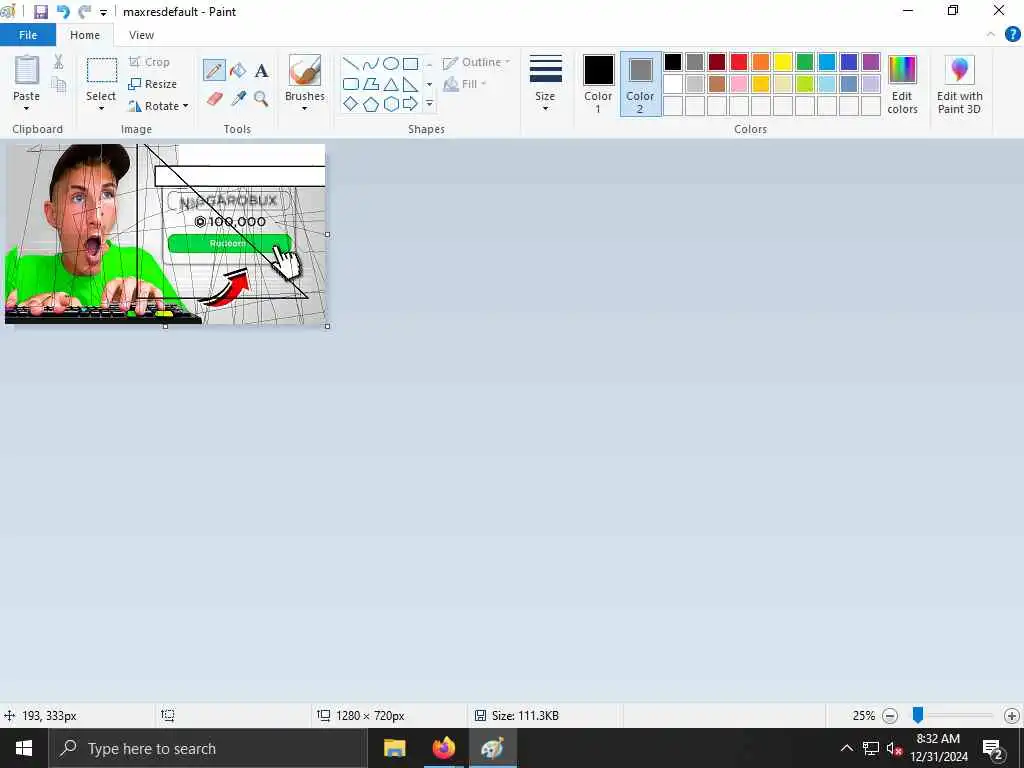Select the Eraser tool

214,99
